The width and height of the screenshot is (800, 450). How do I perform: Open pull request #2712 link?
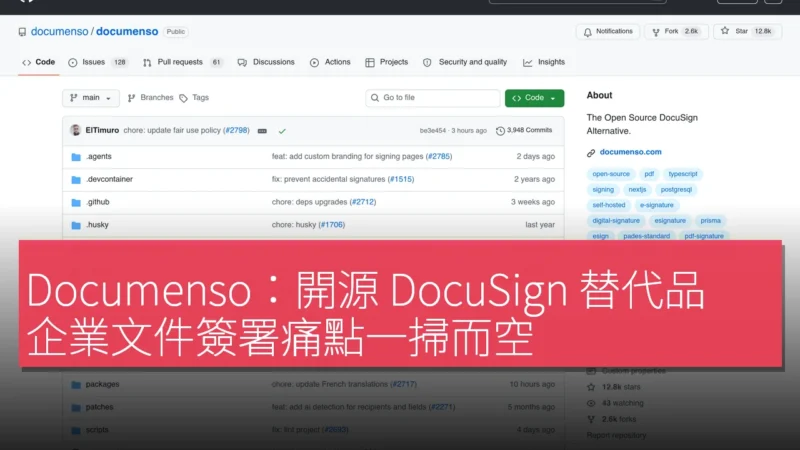point(363,202)
